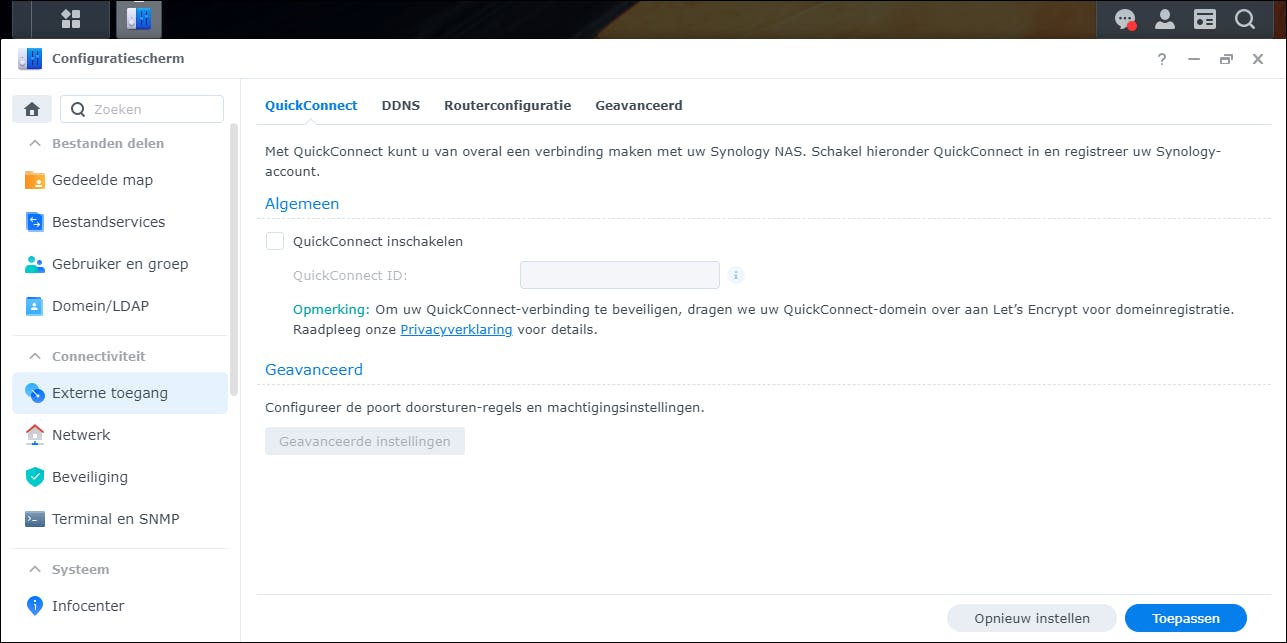Collapse the Bestanden delen section
Image resolution: width=1287 pixels, height=643 pixels.
coord(35,143)
